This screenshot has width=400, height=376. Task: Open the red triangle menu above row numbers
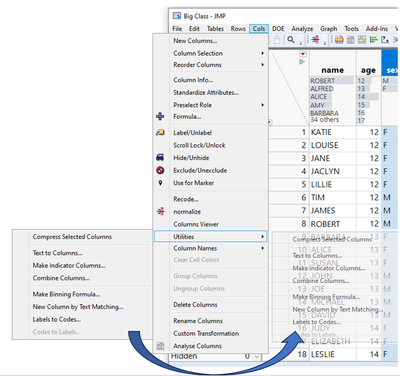click(303, 54)
